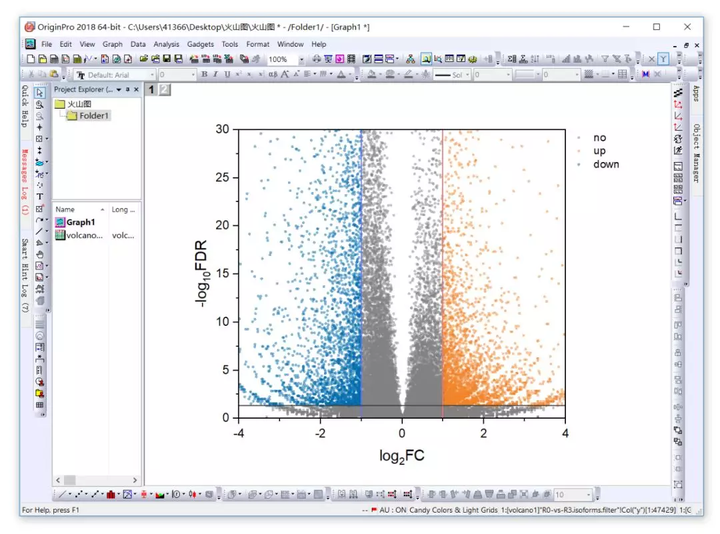Click the blue M icon in toolbar
The image size is (720, 534).
646,74
